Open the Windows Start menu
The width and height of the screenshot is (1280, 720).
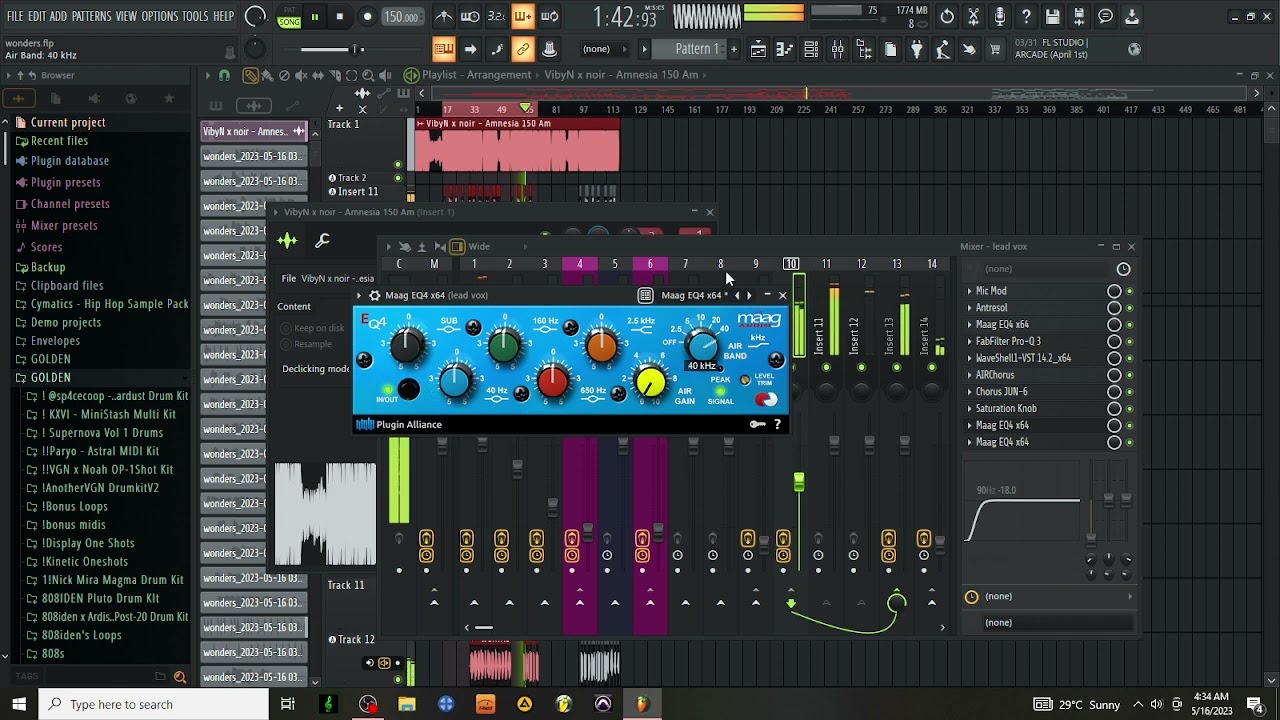click(18, 704)
